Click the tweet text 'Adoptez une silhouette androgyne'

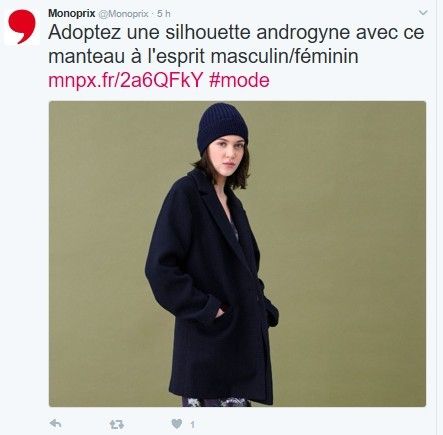pyautogui.click(x=199, y=33)
